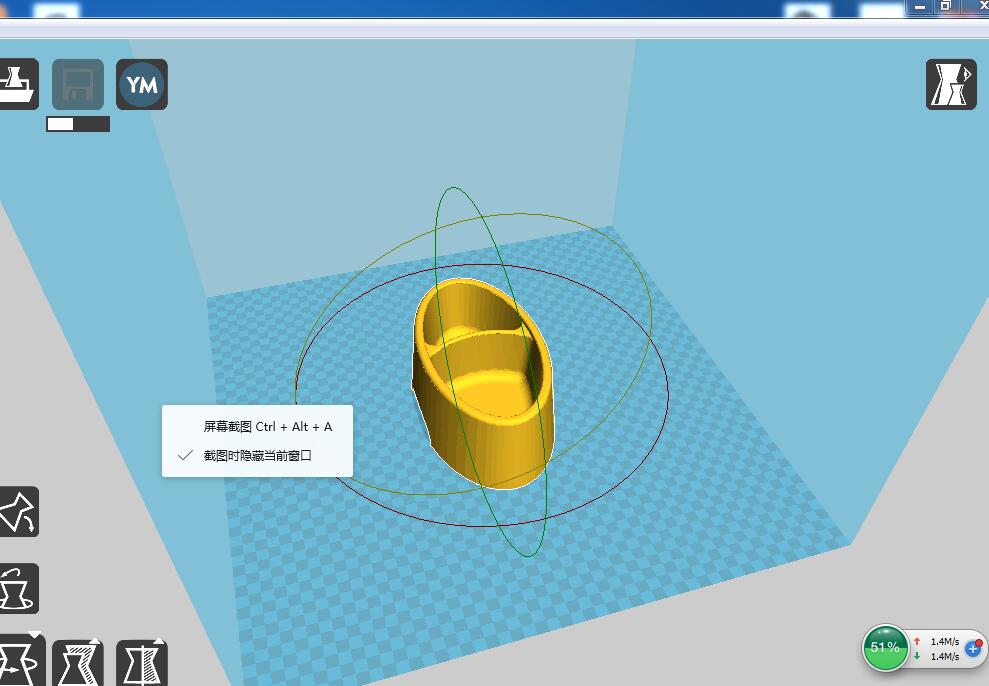Viewport: 989px width, 686px height.
Task: Click the greyed-out save toolpath floppy icon
Action: tap(78, 84)
